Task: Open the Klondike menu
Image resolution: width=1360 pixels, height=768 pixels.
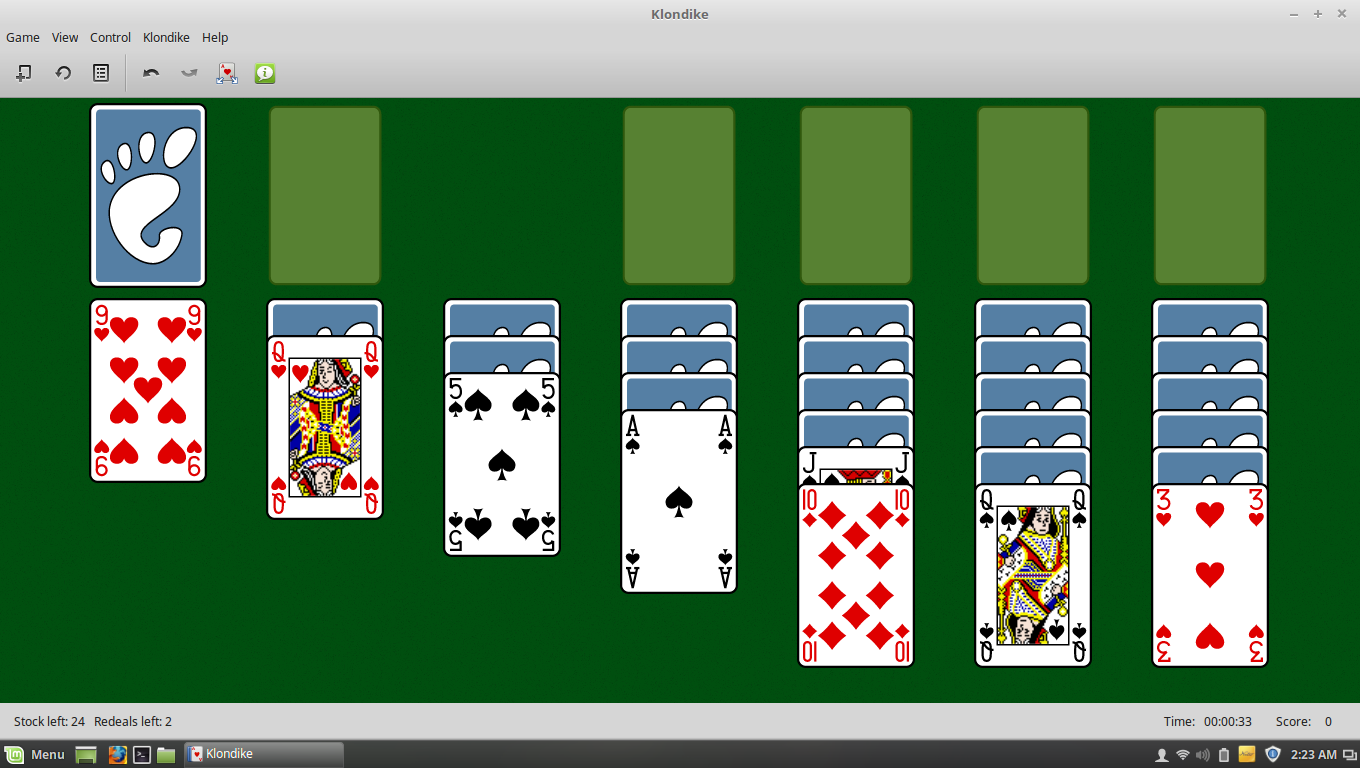Action: tap(166, 37)
